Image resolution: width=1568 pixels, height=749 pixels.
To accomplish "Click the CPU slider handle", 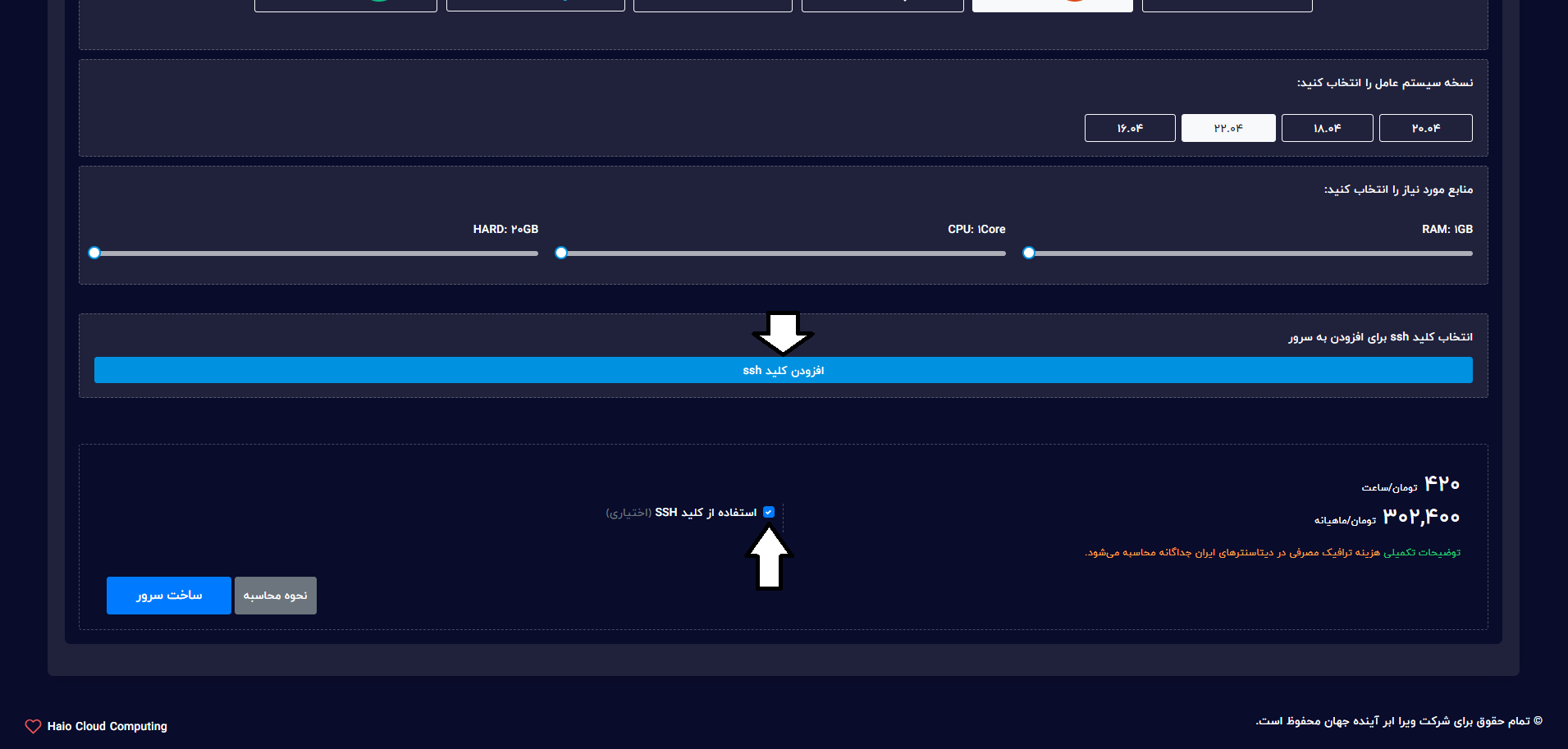I will 561,253.
